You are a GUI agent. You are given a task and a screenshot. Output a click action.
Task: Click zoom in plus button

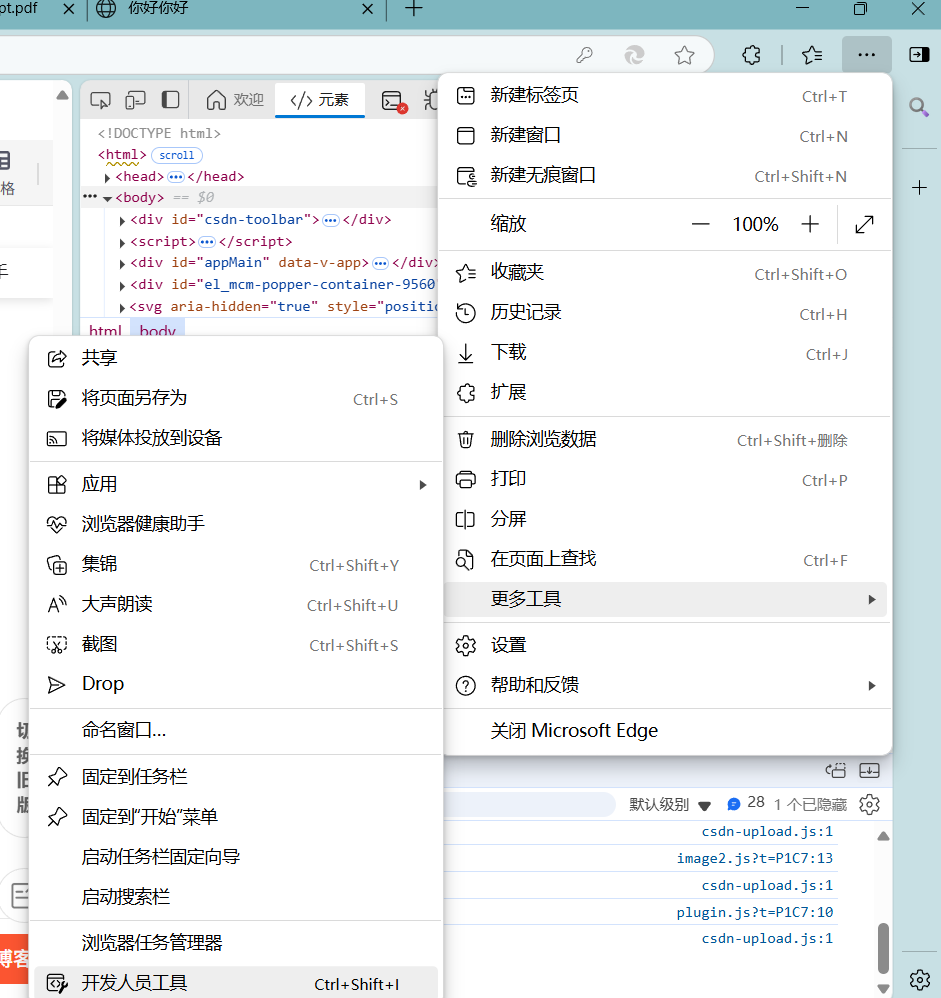click(x=810, y=224)
